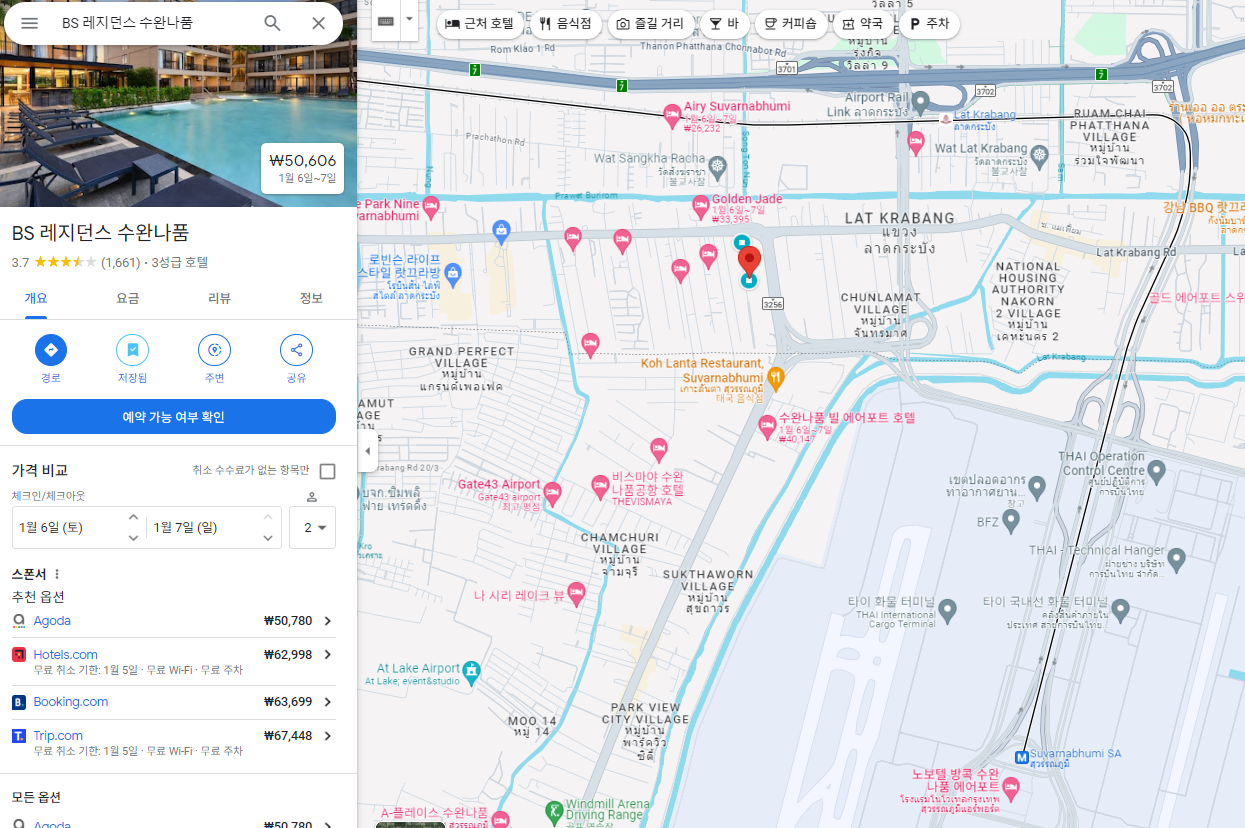Select the 바 filter chip
1245x828 pixels.
click(x=724, y=24)
